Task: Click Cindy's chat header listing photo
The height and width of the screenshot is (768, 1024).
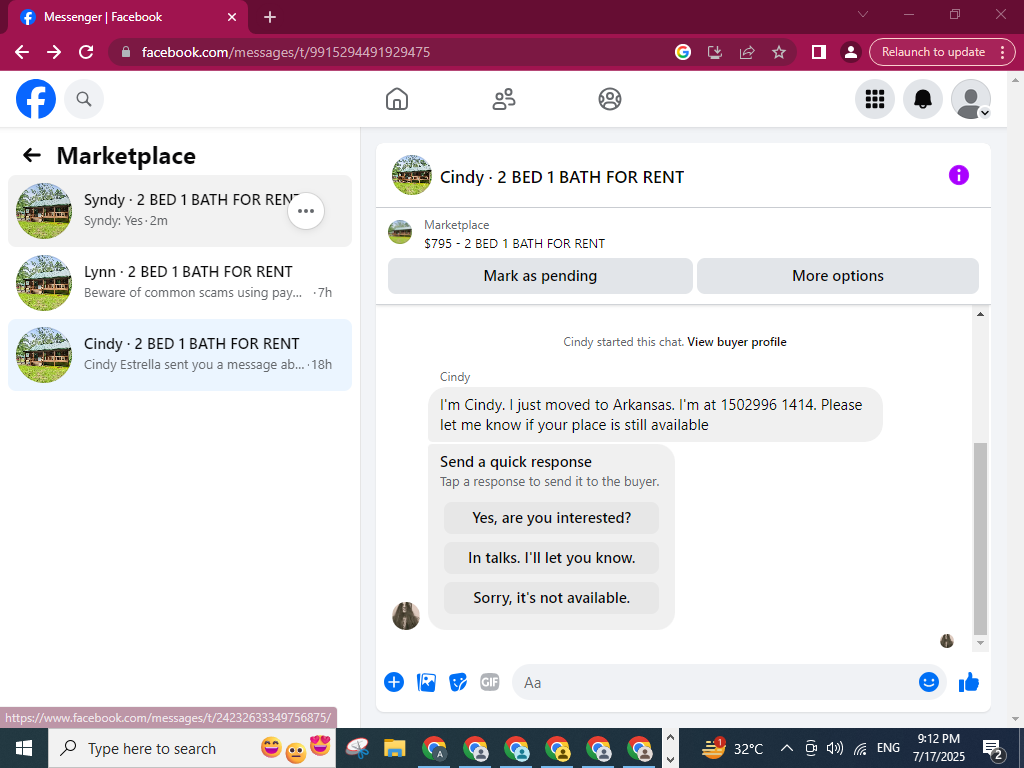Action: [x=411, y=175]
